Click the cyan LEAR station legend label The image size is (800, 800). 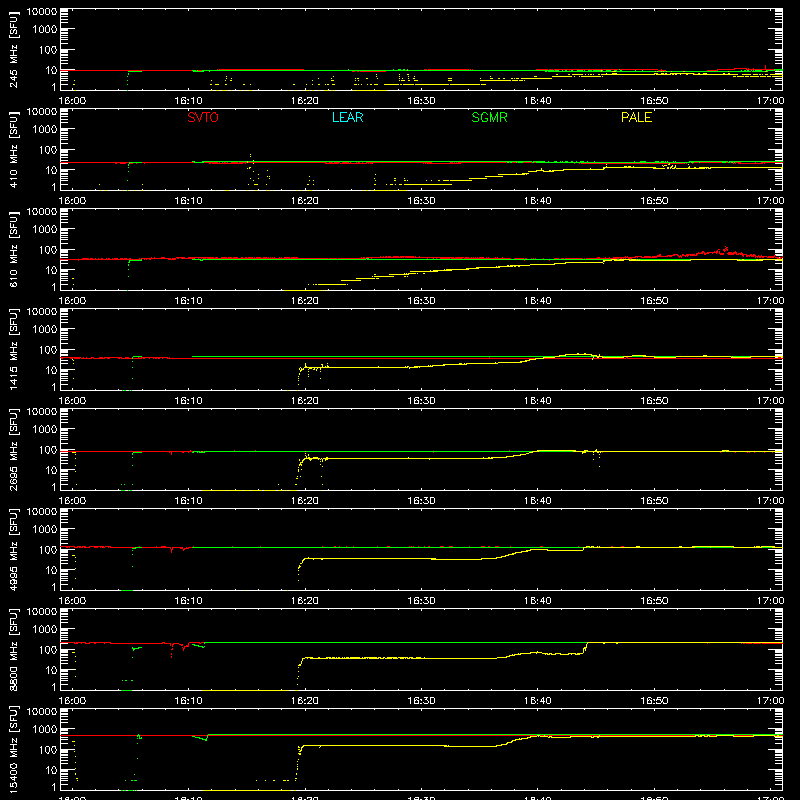coord(347,117)
